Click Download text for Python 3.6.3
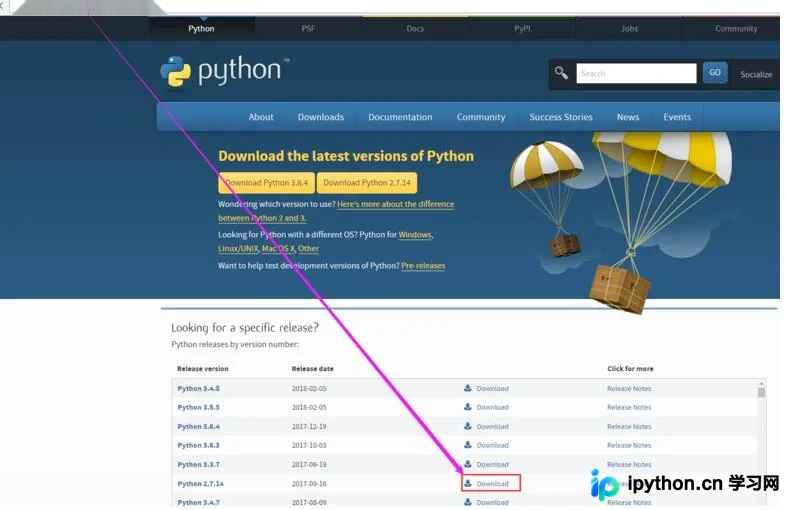This screenshot has height=510, width=787. click(492, 445)
